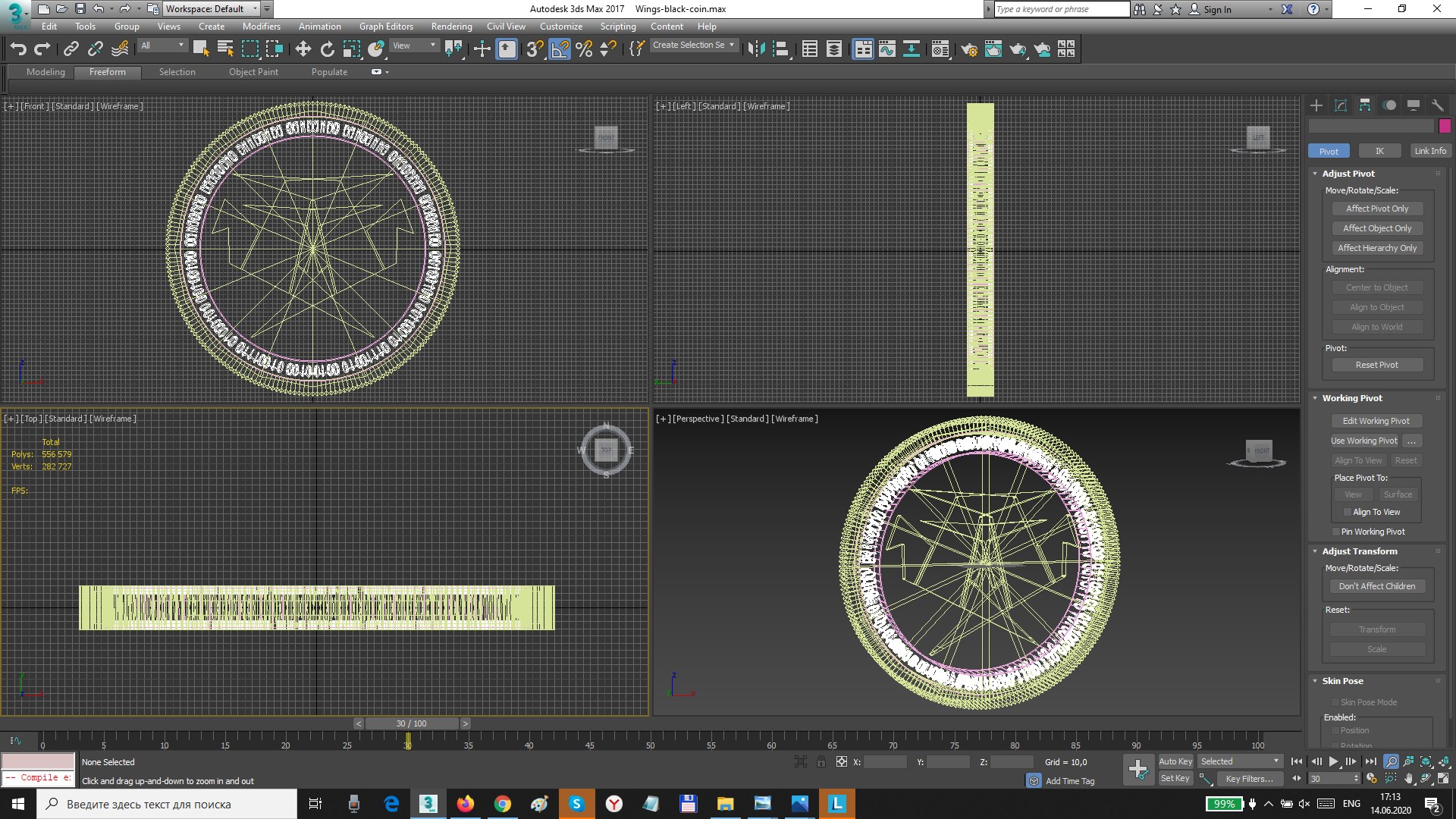This screenshot has height=819, width=1456.
Task: Activate the Select and Rotate tool
Action: pyautogui.click(x=327, y=49)
